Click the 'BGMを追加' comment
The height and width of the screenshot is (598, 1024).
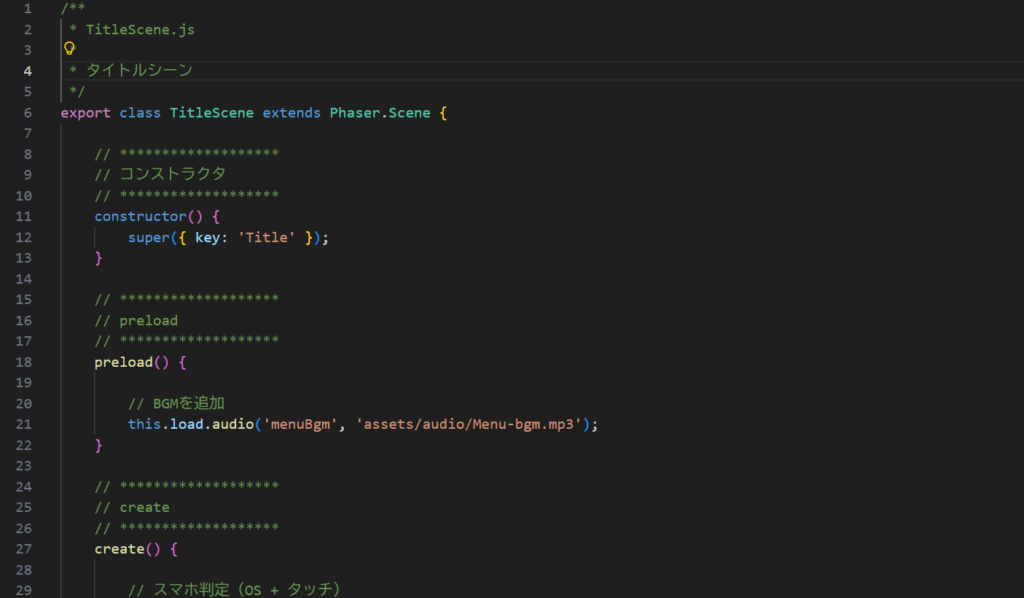(182, 403)
